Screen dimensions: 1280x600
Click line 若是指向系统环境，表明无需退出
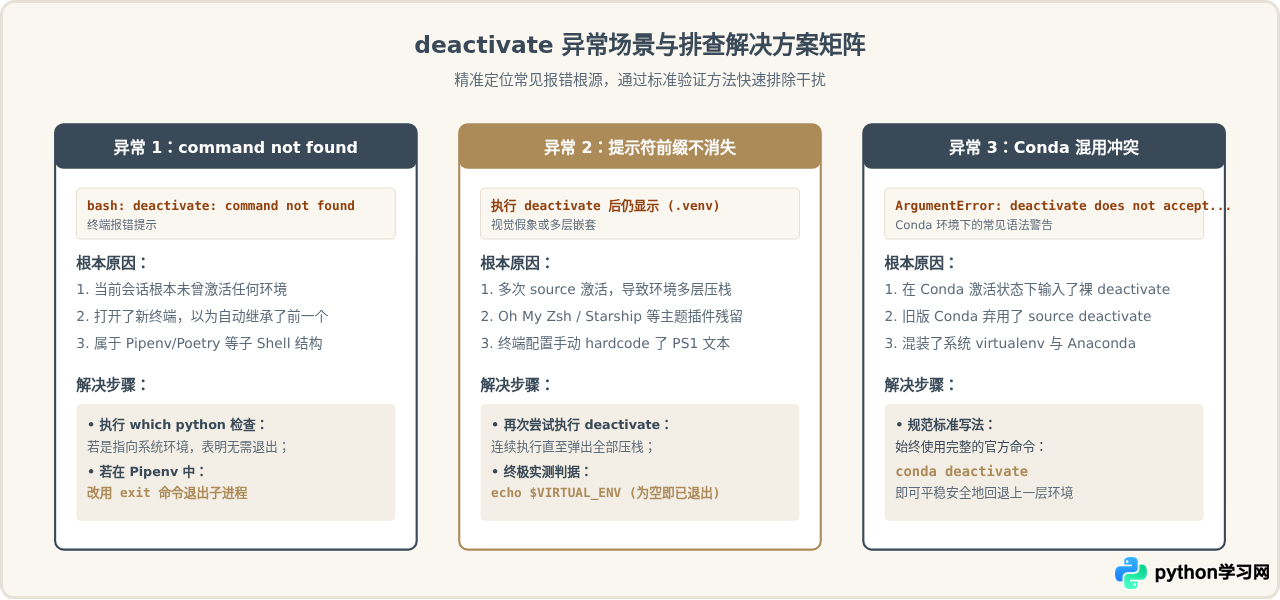pos(188,447)
